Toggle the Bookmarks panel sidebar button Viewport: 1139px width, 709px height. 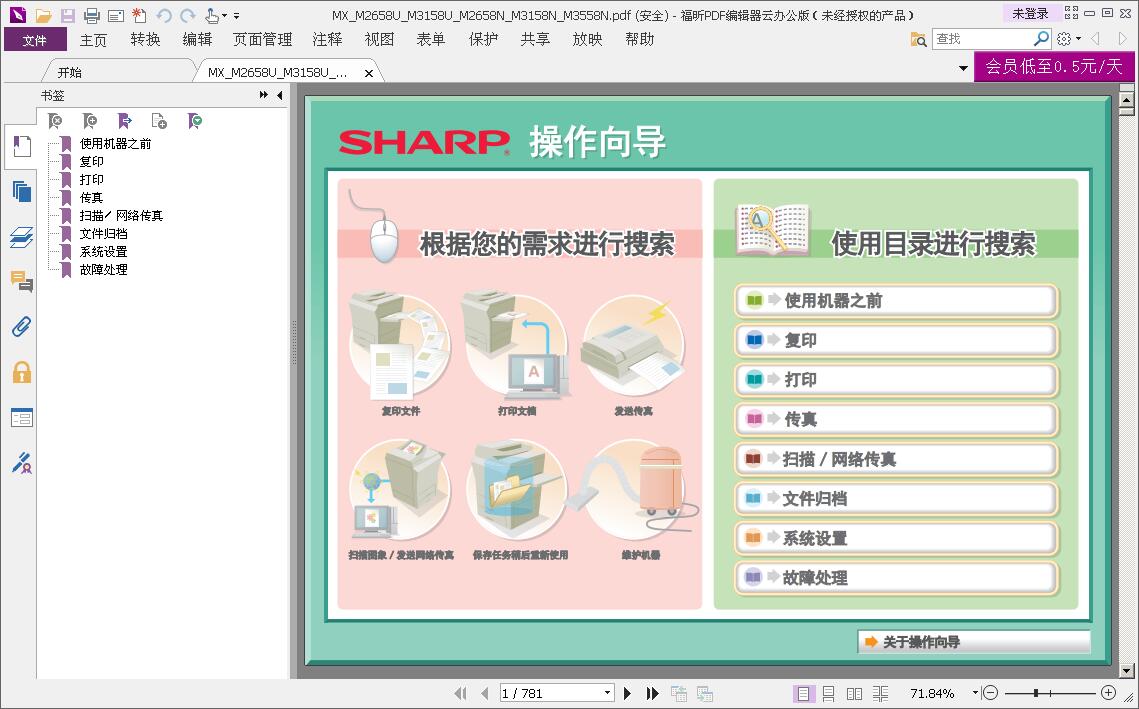coord(22,147)
